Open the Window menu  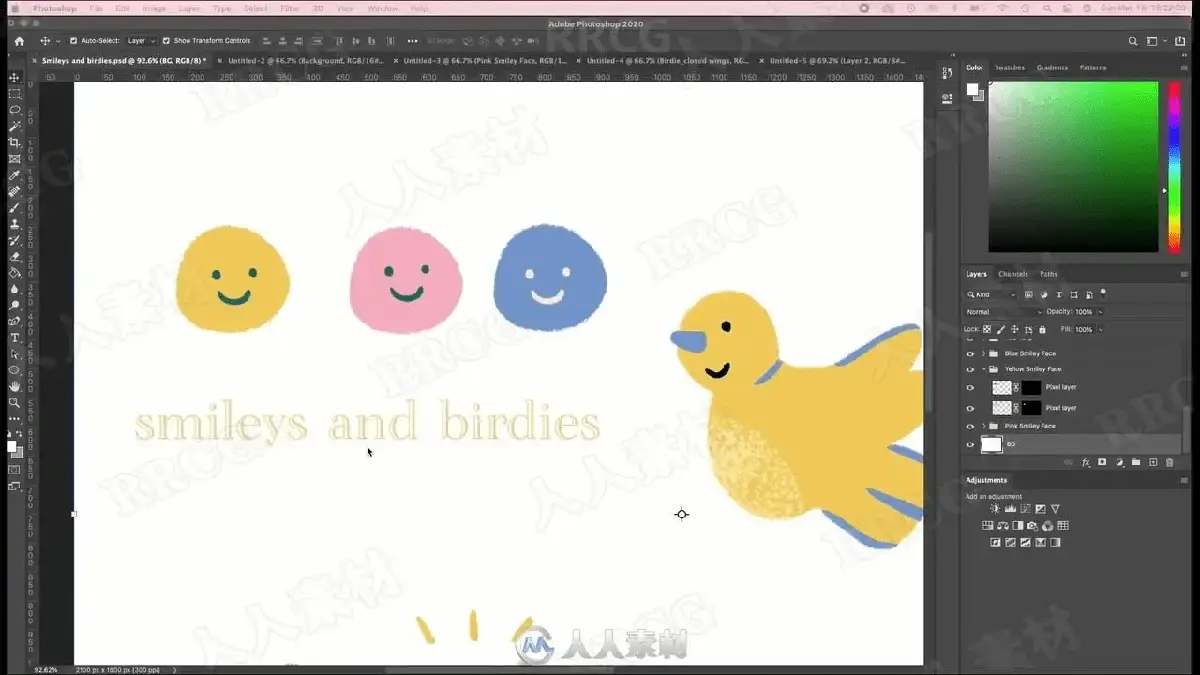coord(382,8)
